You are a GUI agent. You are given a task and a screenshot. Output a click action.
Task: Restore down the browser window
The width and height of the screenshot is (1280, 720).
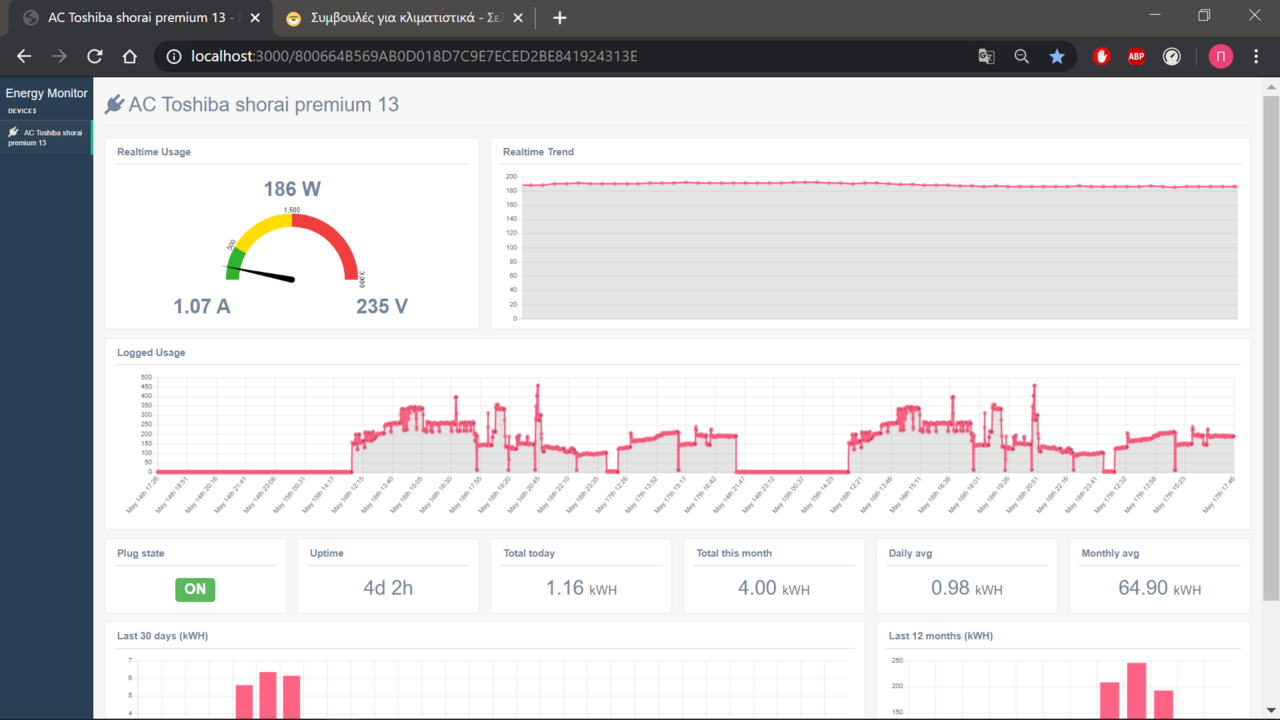pyautogui.click(x=1204, y=15)
